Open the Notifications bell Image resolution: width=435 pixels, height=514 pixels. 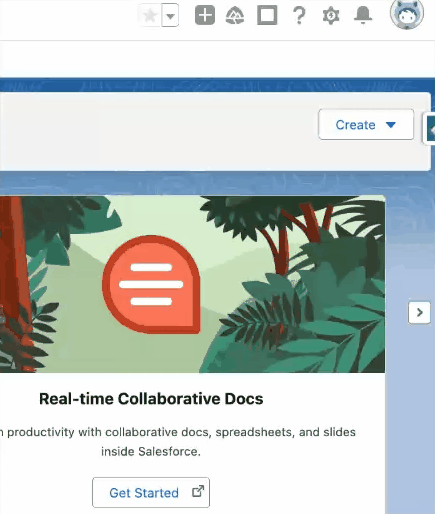pyautogui.click(x=363, y=15)
